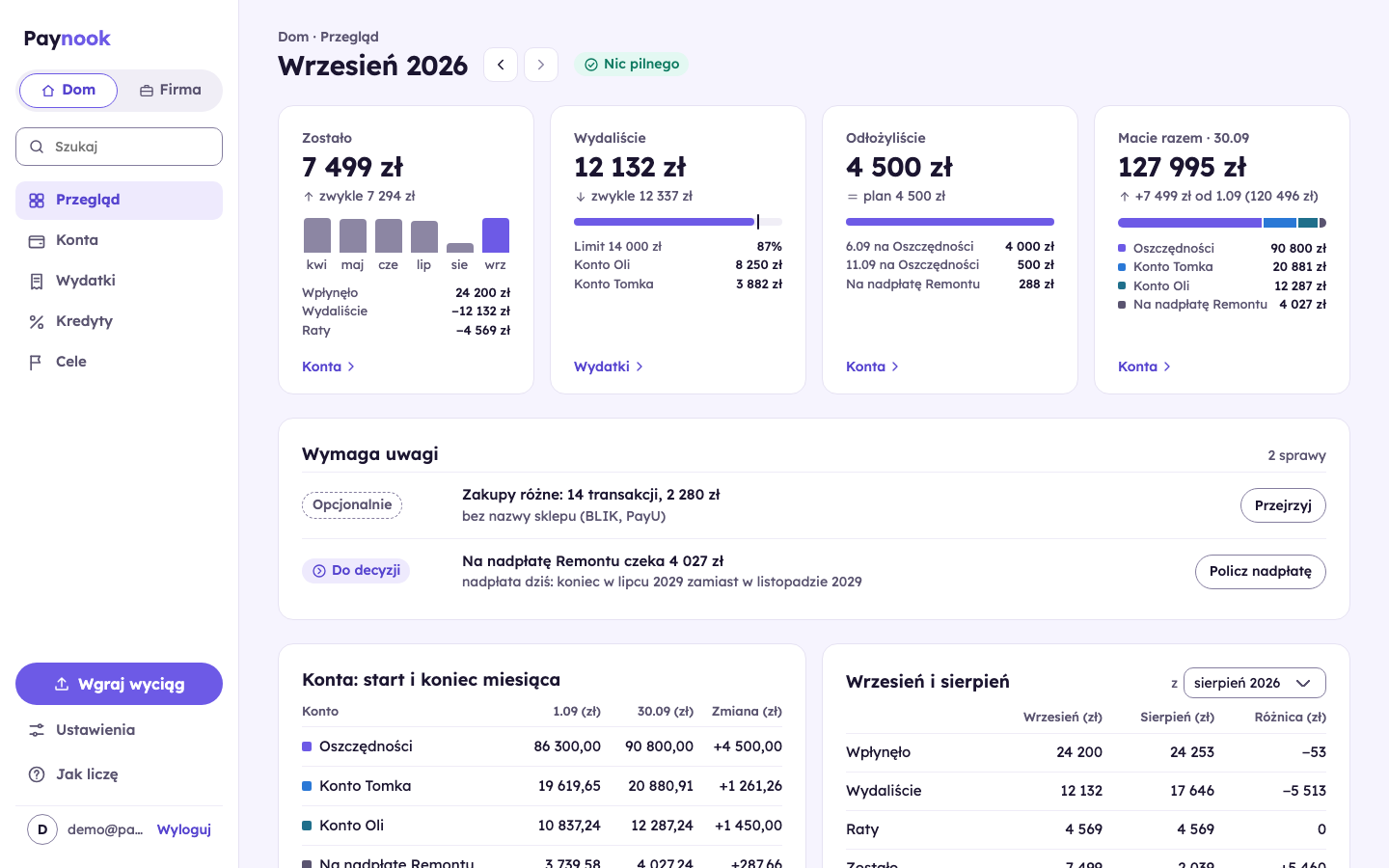Viewport: 1389px width, 868px height.
Task: Open Konta link in Zostało card
Action: 329,366
